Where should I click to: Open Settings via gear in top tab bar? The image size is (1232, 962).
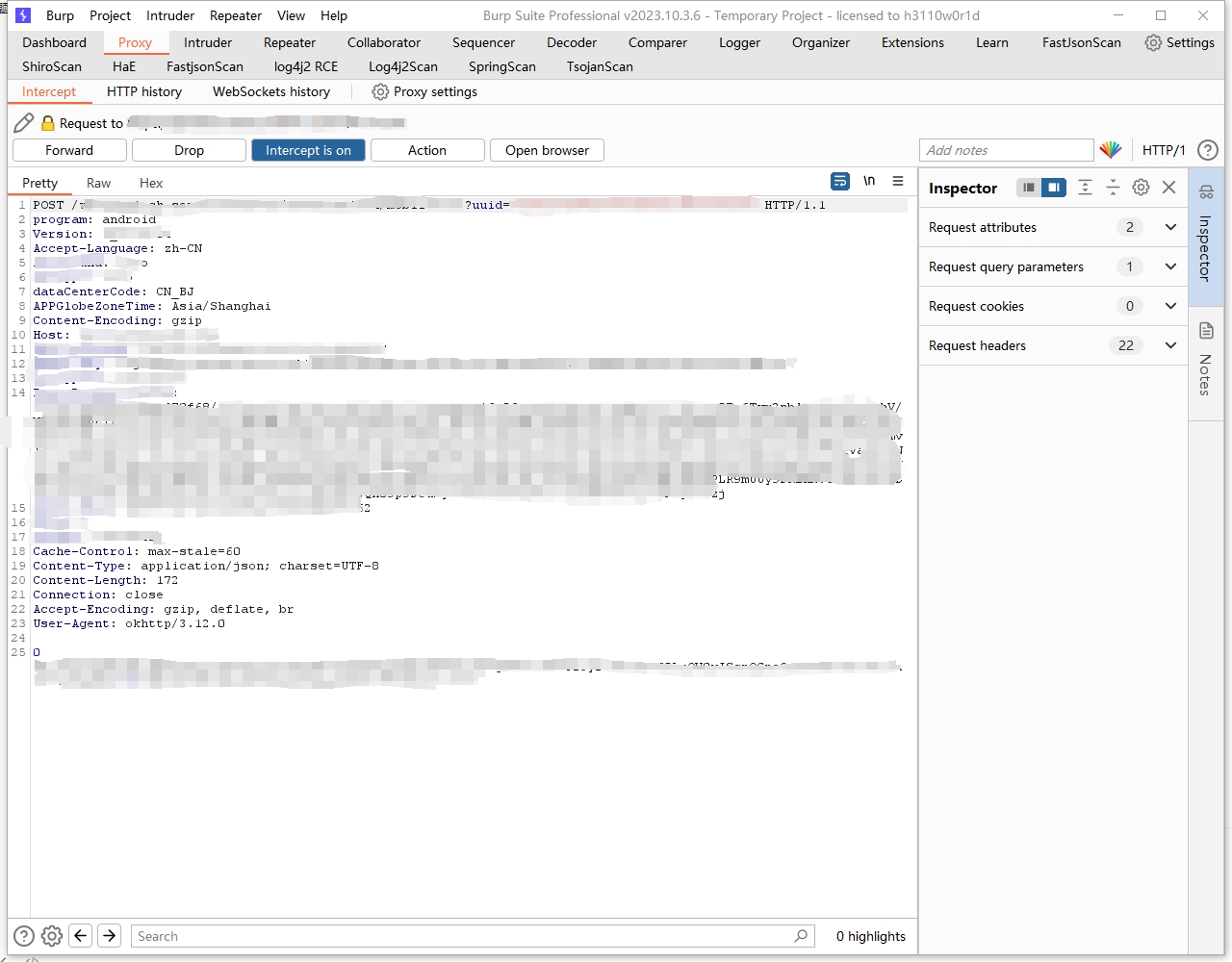pyautogui.click(x=1180, y=42)
